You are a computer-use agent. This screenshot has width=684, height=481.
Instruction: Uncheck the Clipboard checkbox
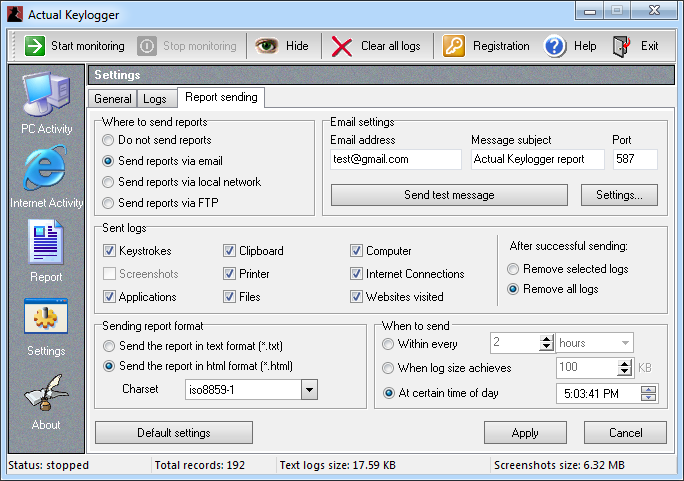(229, 251)
